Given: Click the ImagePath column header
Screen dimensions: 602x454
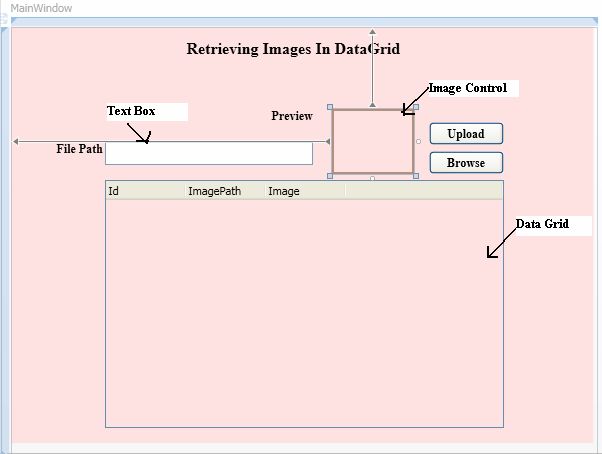Looking at the screenshot, I should (225, 191).
